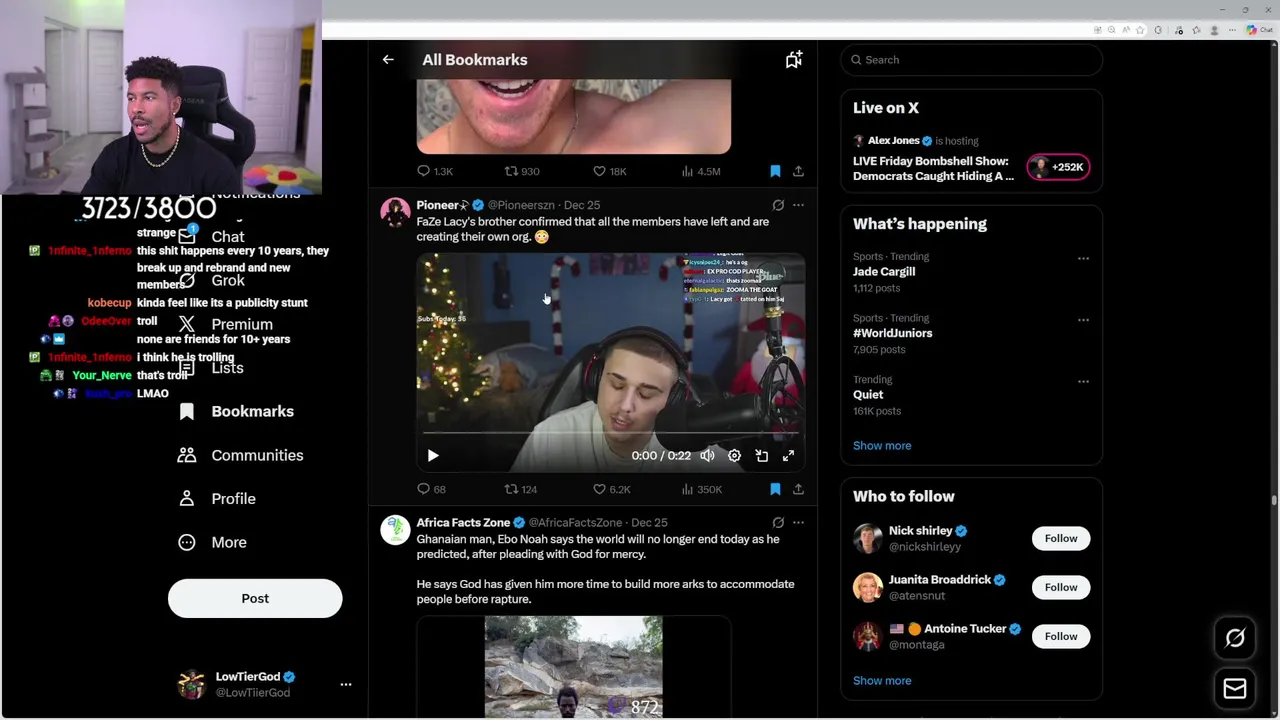Open Profile in sidebar
This screenshot has width=1280, height=720.
(x=217, y=498)
